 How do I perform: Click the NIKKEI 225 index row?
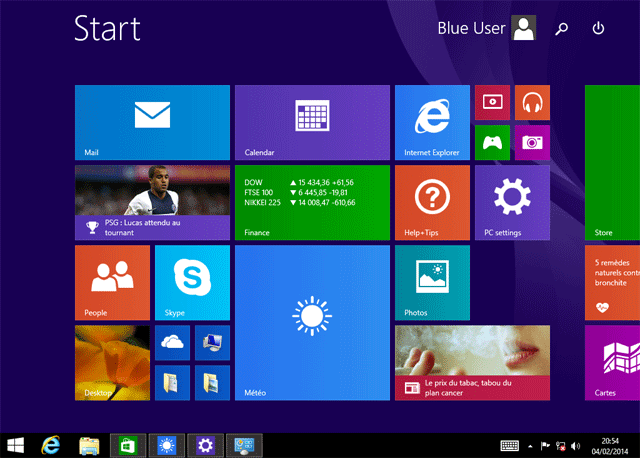coord(300,202)
